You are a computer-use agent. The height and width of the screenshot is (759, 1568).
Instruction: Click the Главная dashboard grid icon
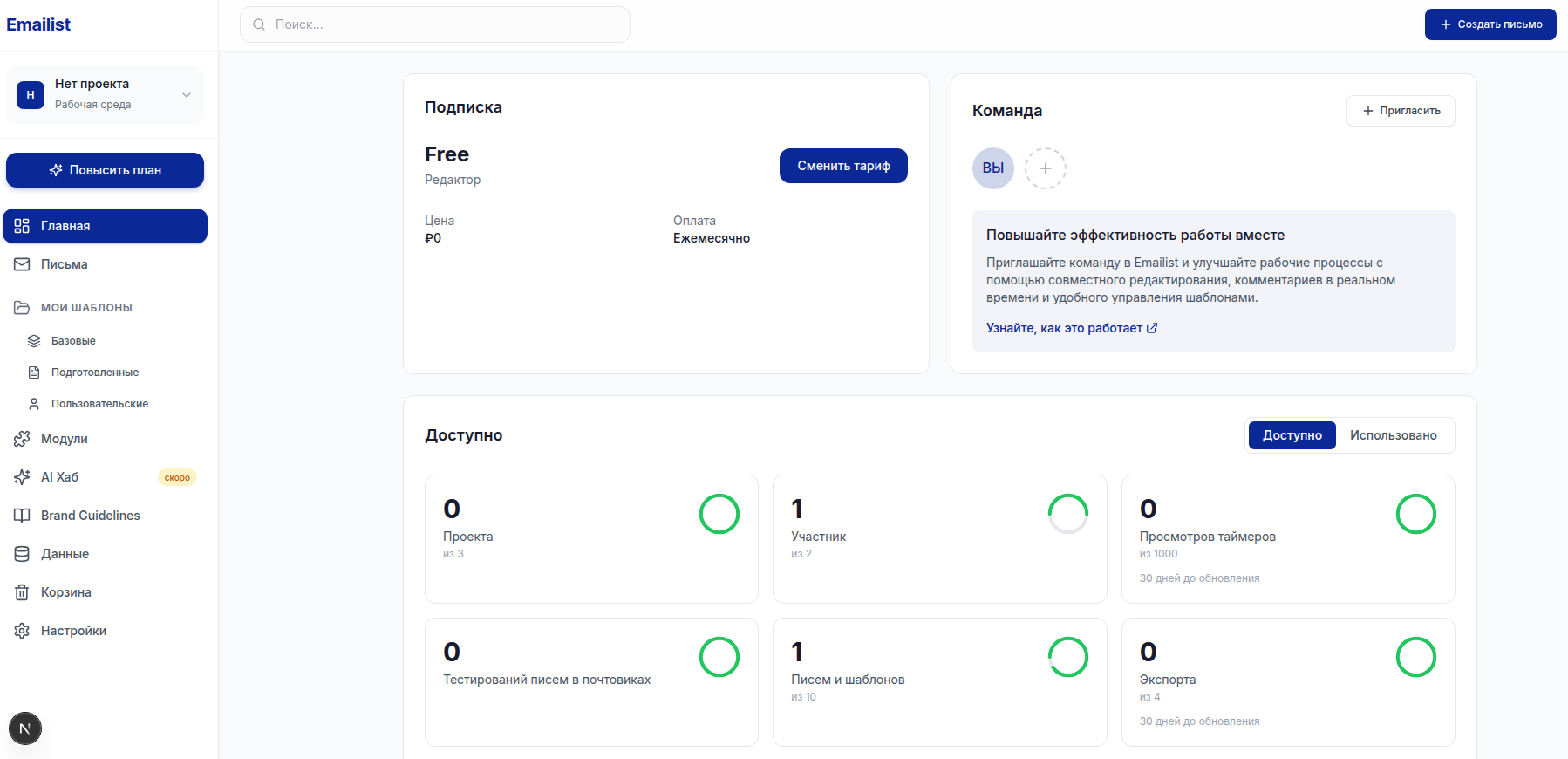click(22, 226)
